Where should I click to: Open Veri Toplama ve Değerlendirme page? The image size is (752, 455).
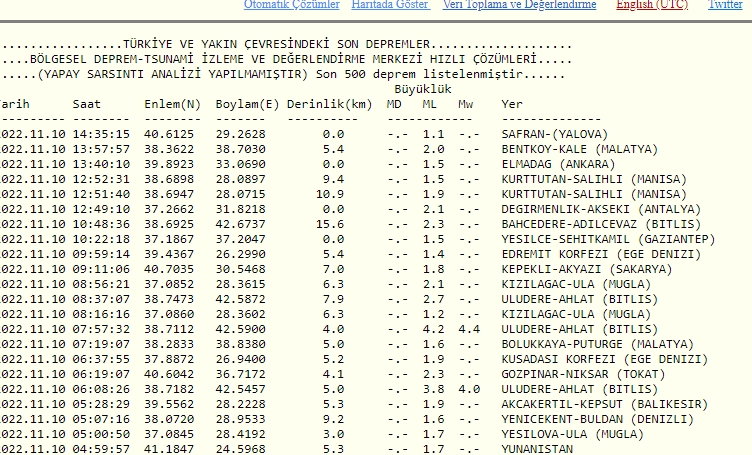coord(519,5)
